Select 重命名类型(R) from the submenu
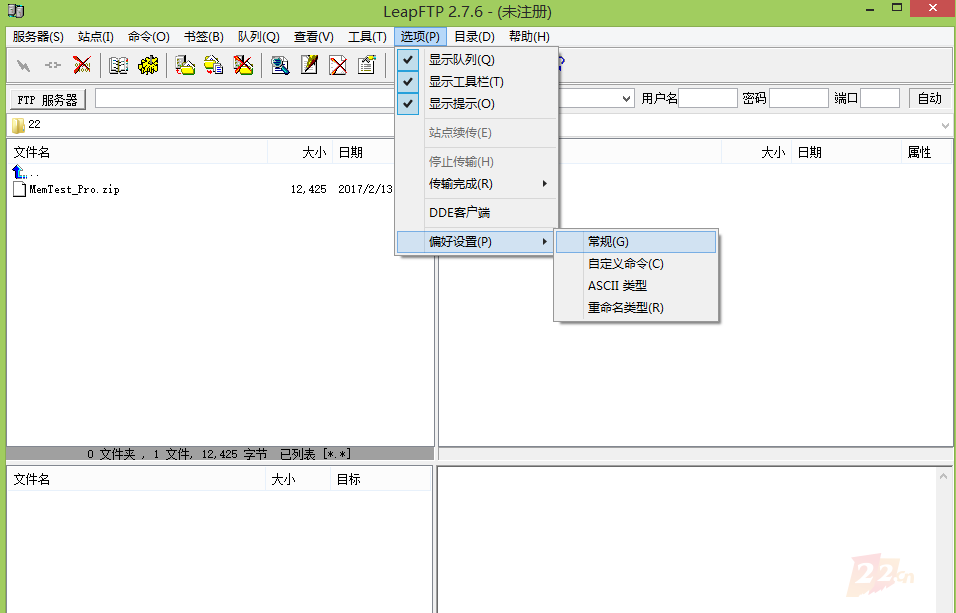This screenshot has width=956, height=613. [636, 307]
